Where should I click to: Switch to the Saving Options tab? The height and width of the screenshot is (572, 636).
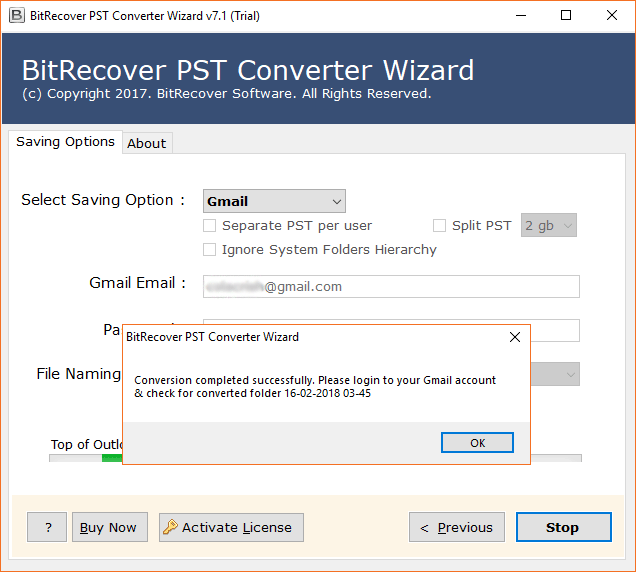tap(65, 142)
